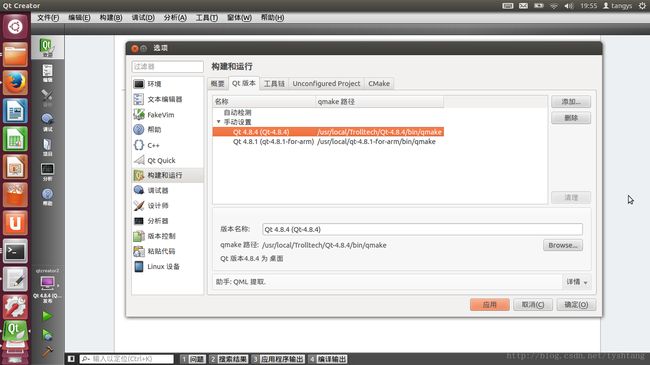Switch to the Unconfigured Project tab
650x365 pixels.
326,84
